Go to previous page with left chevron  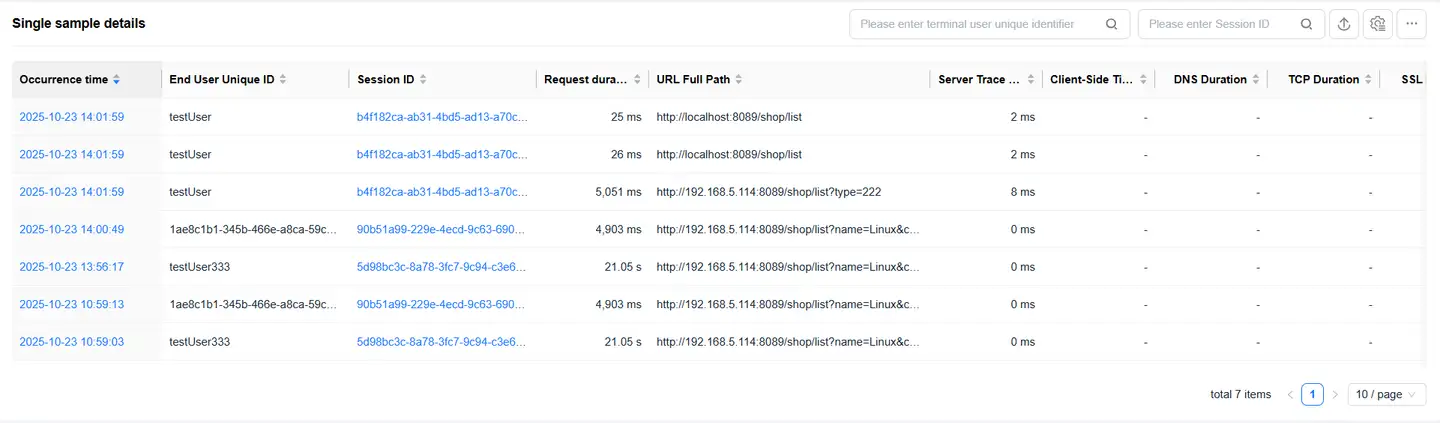tap(1290, 395)
